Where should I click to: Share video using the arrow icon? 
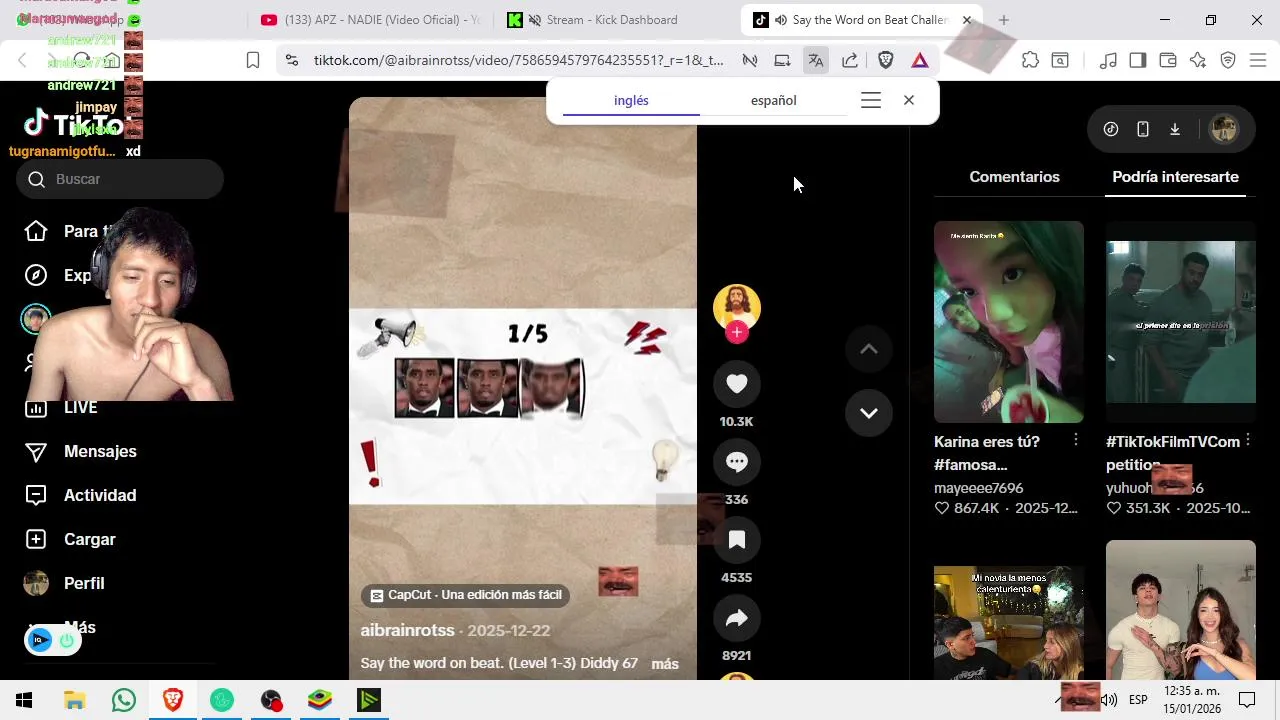click(737, 618)
